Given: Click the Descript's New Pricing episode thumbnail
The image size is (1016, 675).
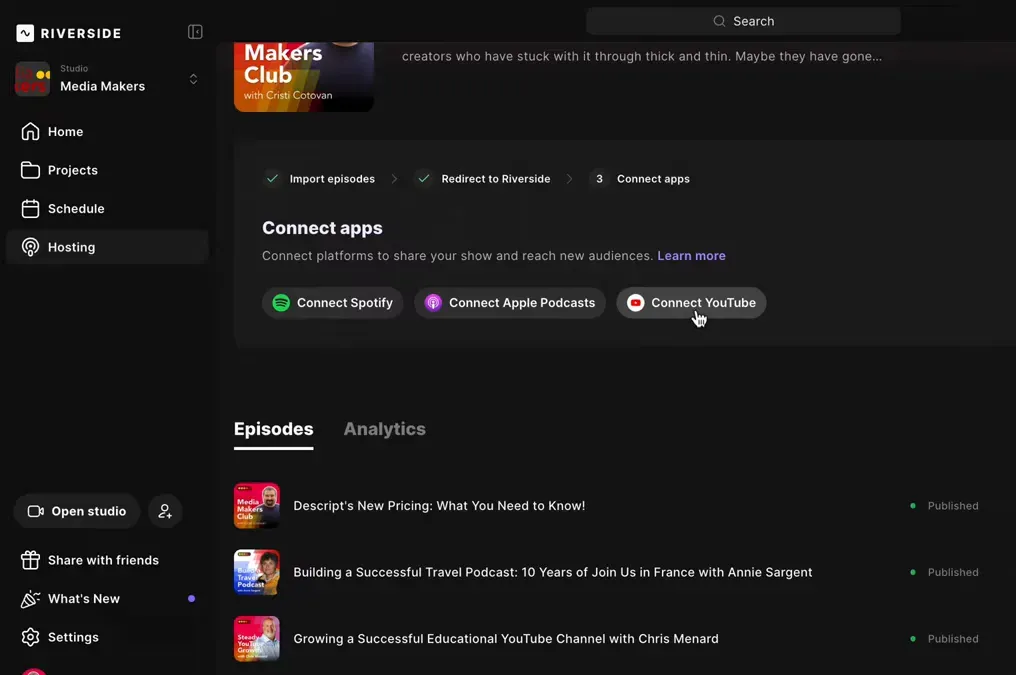Looking at the screenshot, I should (x=257, y=505).
